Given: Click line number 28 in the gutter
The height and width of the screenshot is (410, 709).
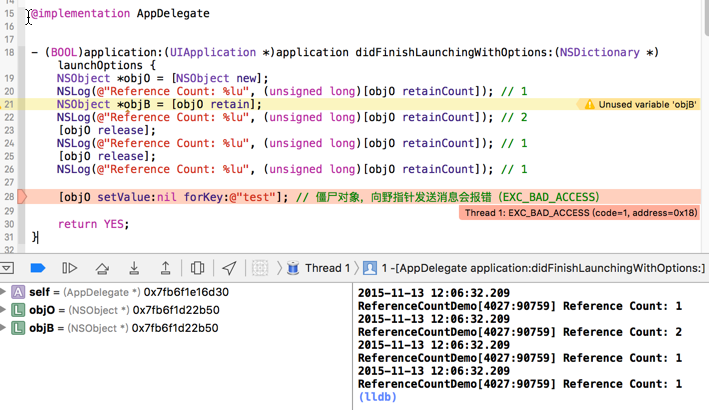Looking at the screenshot, I should tap(9, 197).
